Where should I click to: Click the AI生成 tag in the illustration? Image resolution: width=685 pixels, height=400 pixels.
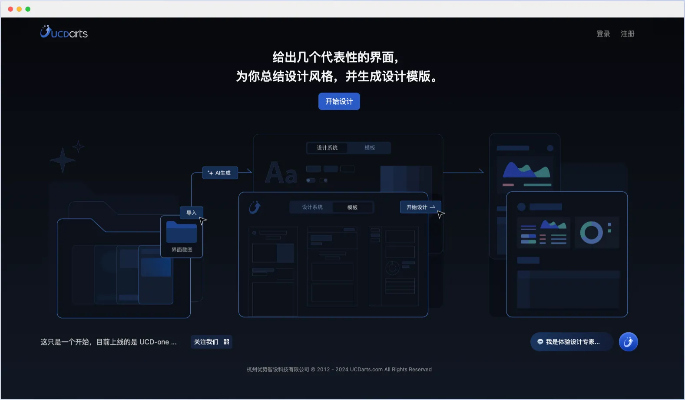coord(219,172)
